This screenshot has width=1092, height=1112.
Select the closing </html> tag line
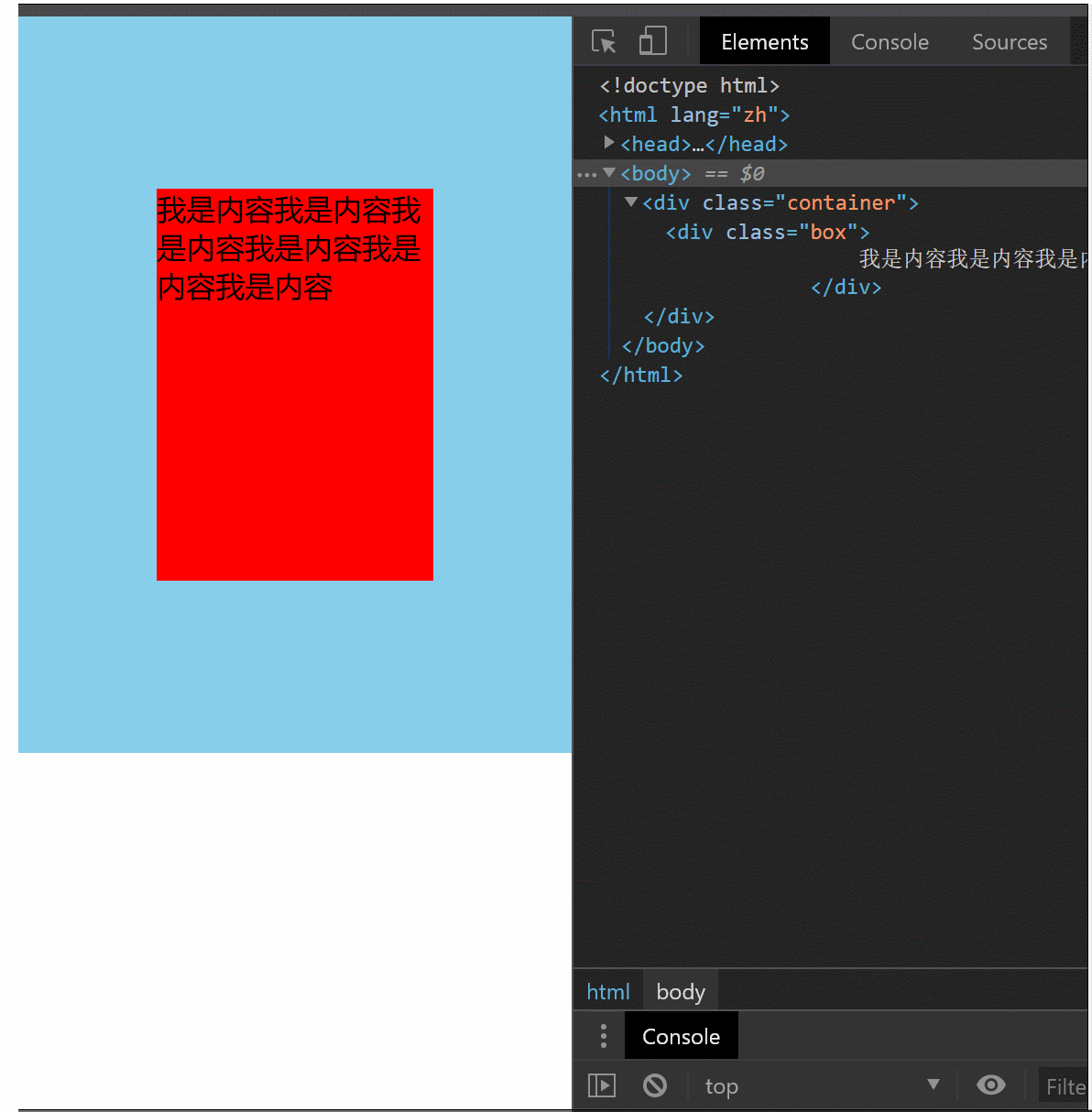pyautogui.click(x=641, y=375)
